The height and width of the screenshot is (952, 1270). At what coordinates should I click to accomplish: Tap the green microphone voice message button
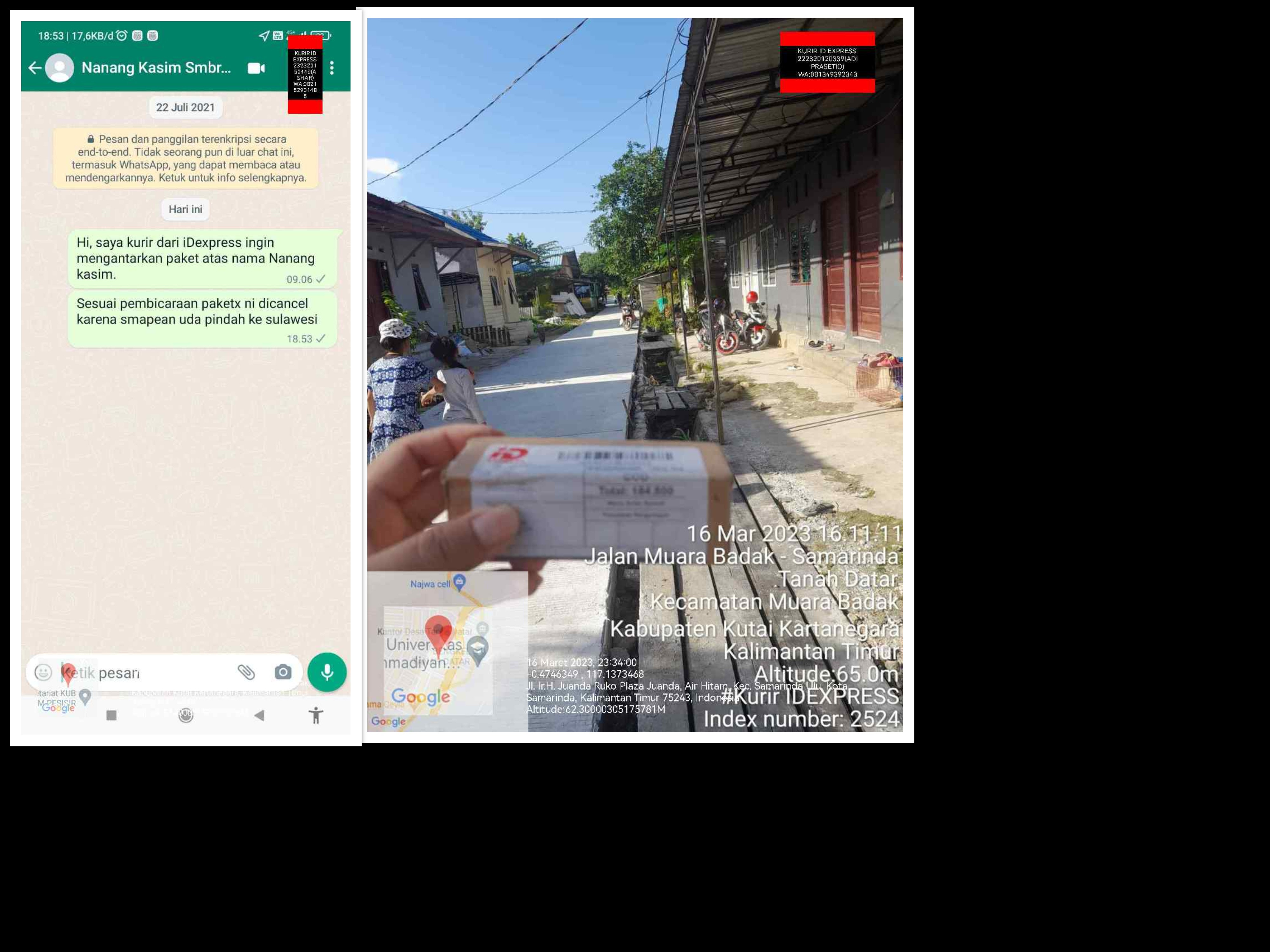(x=327, y=672)
